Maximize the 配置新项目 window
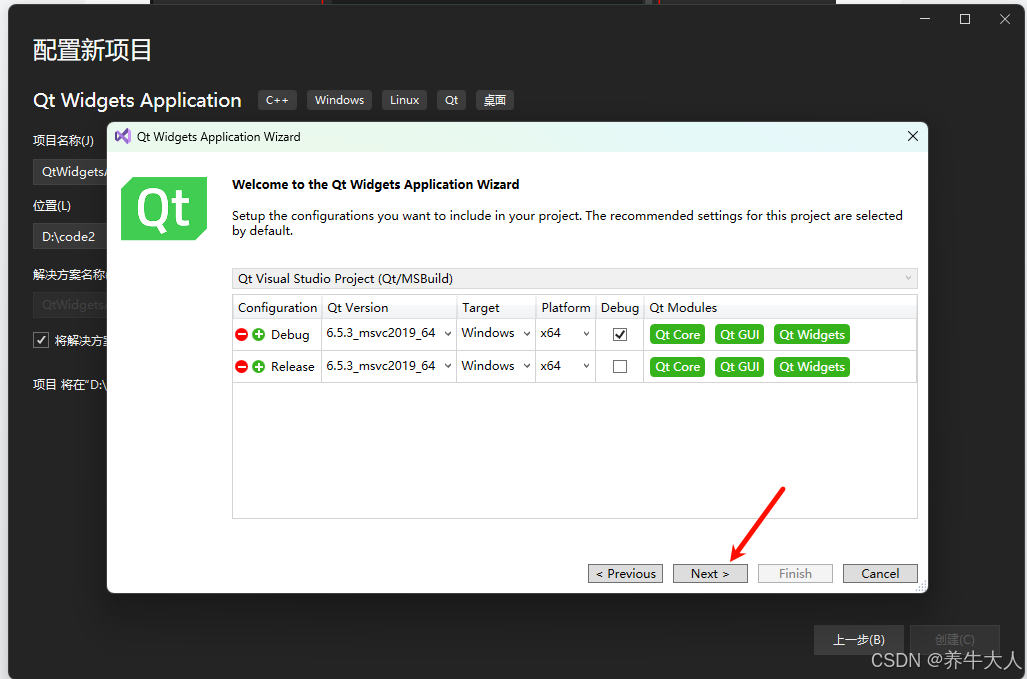Image resolution: width=1027 pixels, height=679 pixels. (965, 19)
